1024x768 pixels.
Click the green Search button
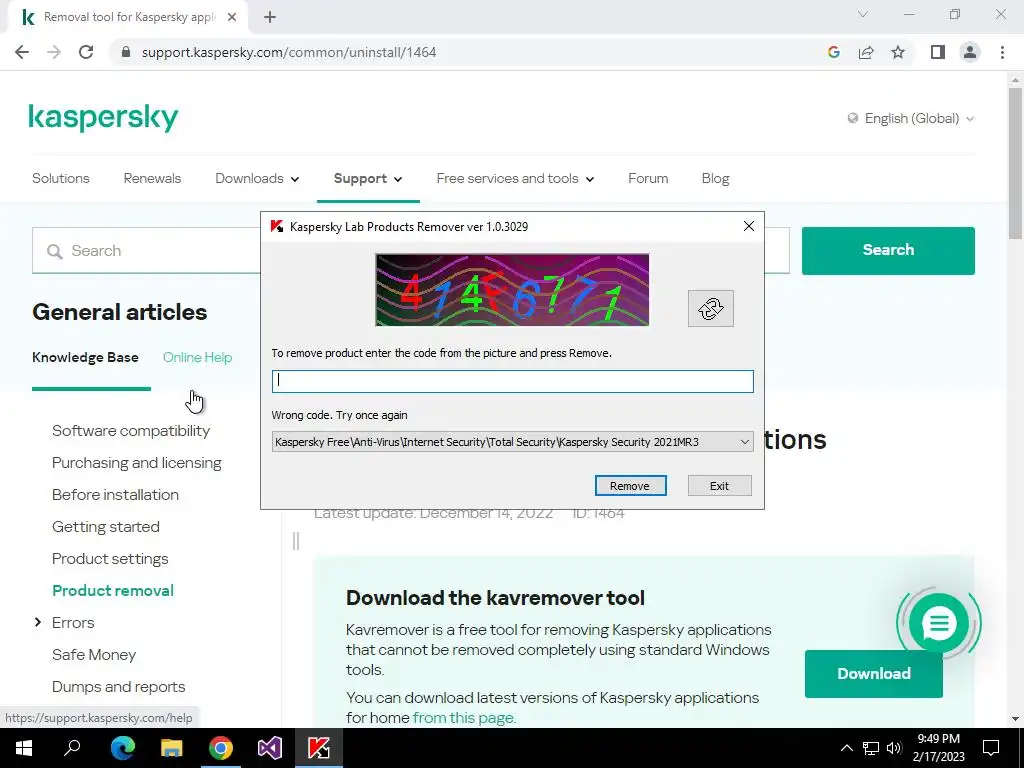click(x=888, y=250)
